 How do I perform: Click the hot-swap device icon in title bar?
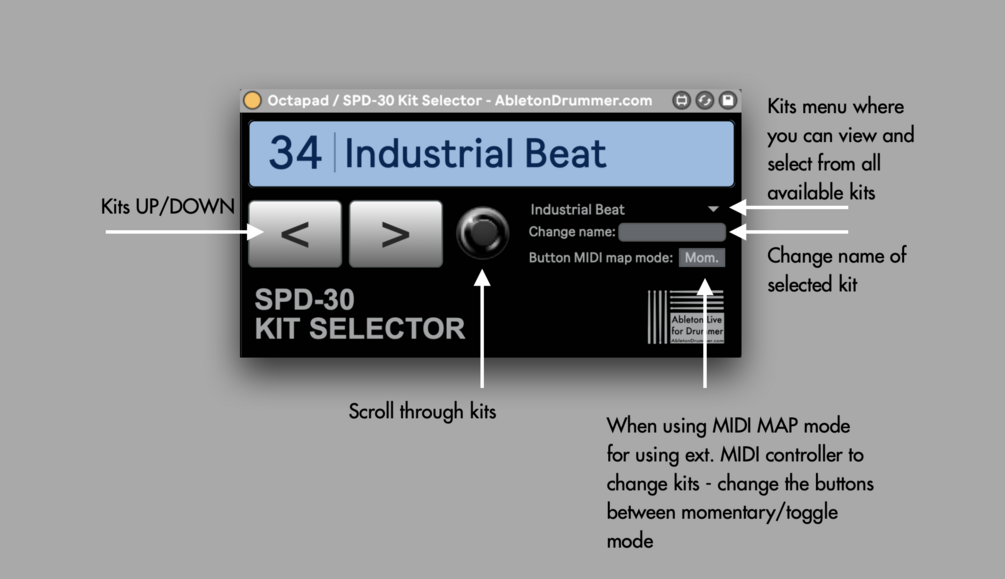tap(681, 101)
